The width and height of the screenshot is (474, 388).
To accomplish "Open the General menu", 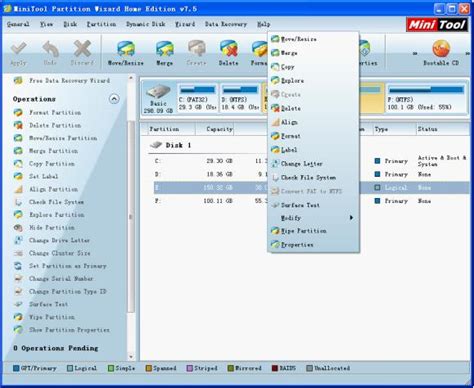I will 18,24.
